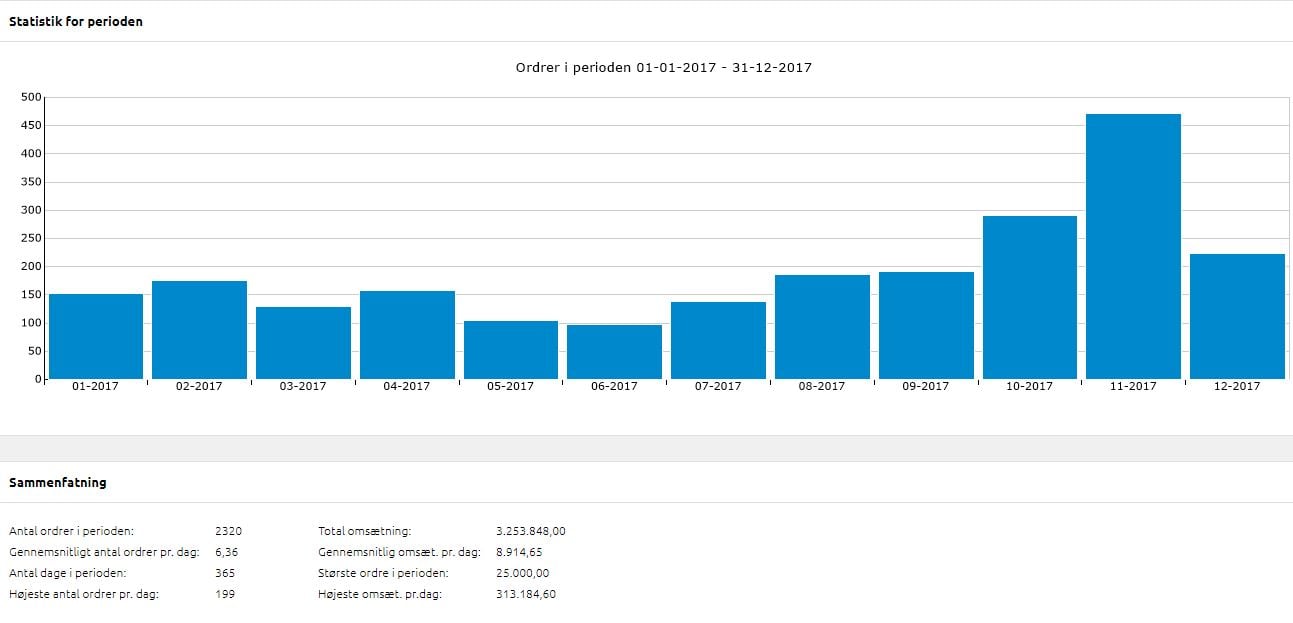Click the 11-2017 x-axis label
This screenshot has height=623, width=1293.
point(1133,386)
